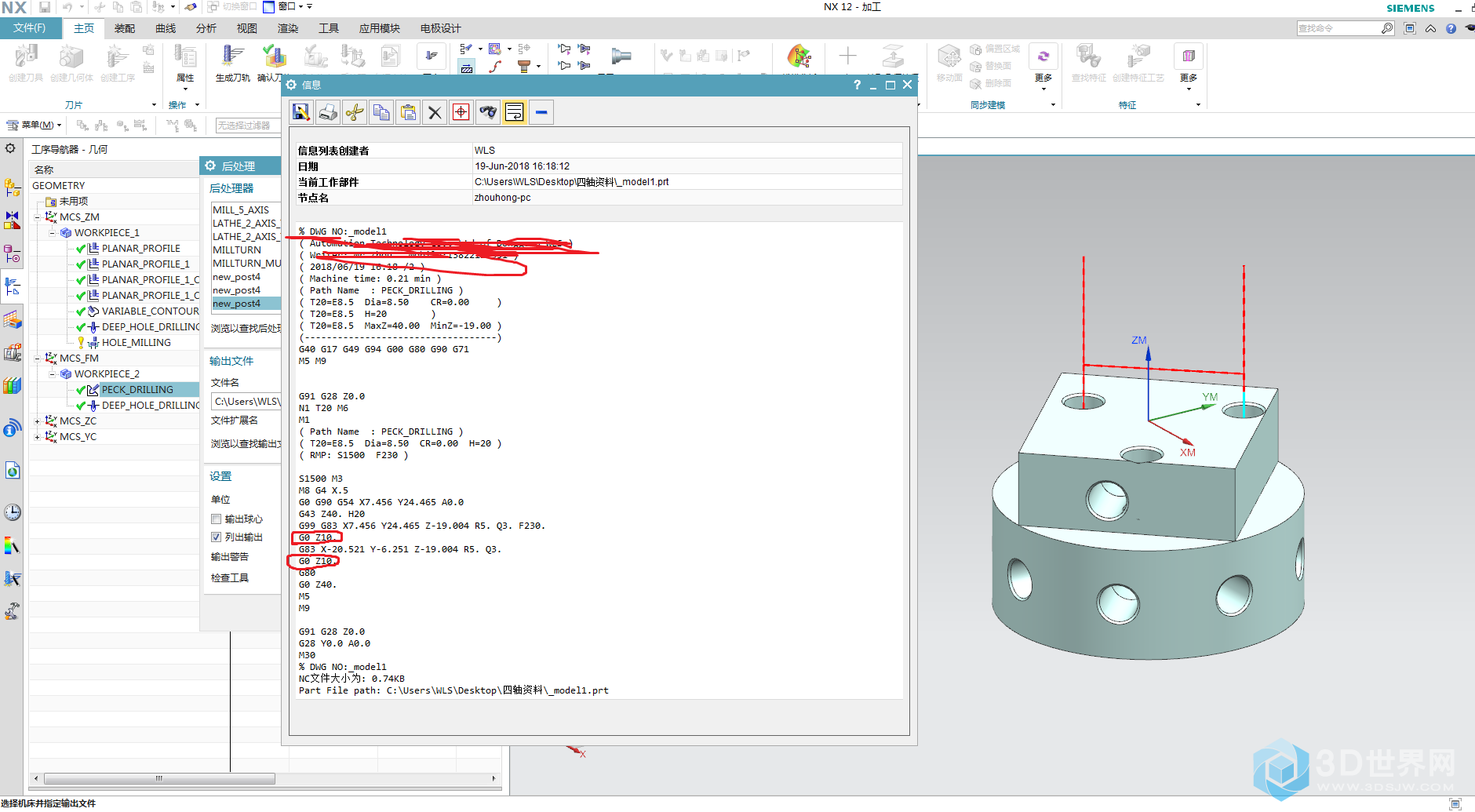Toggle the 输出球心 checkbox
This screenshot has height=812, width=1475.
click(x=216, y=519)
